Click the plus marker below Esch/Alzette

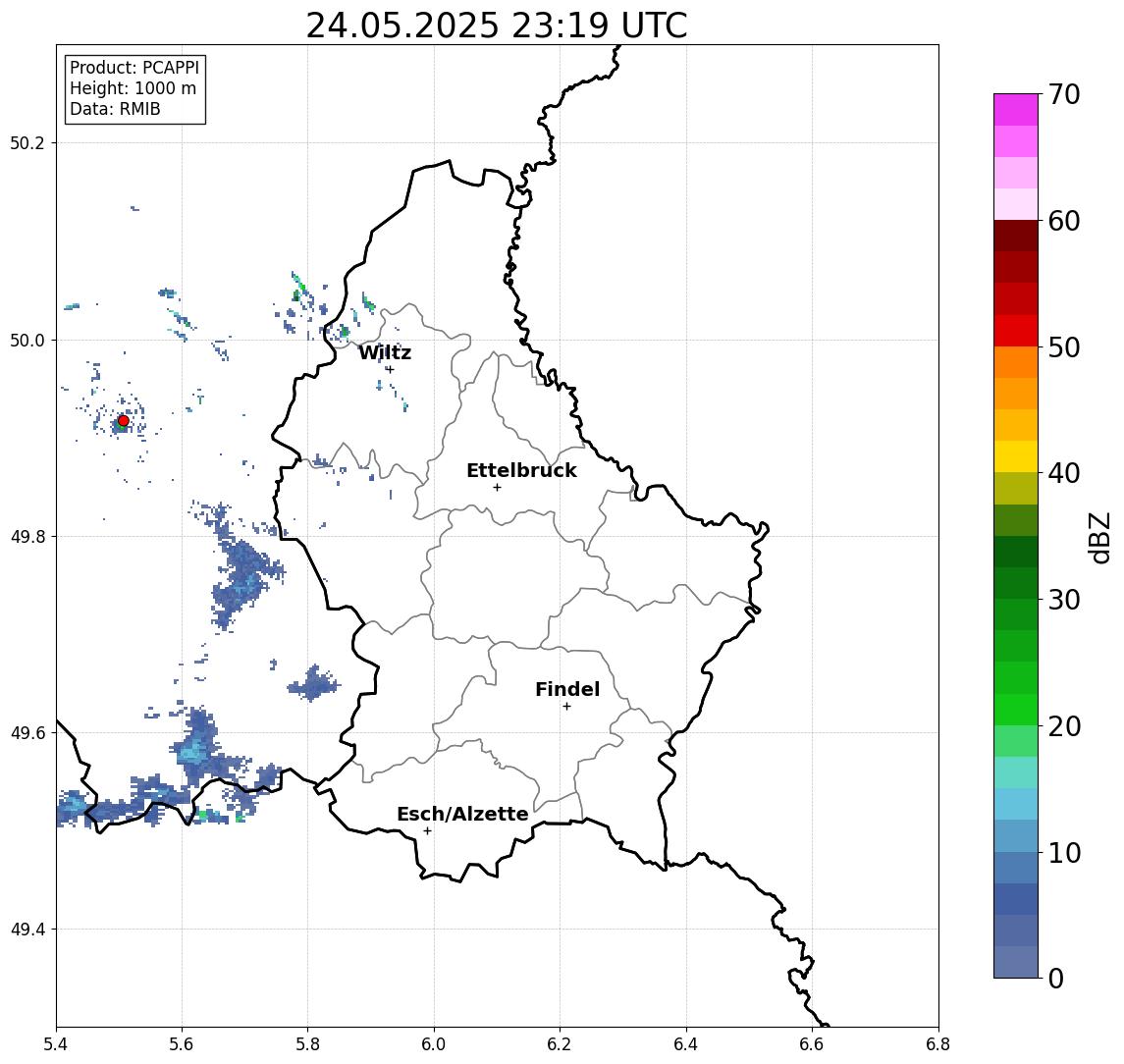(x=427, y=831)
